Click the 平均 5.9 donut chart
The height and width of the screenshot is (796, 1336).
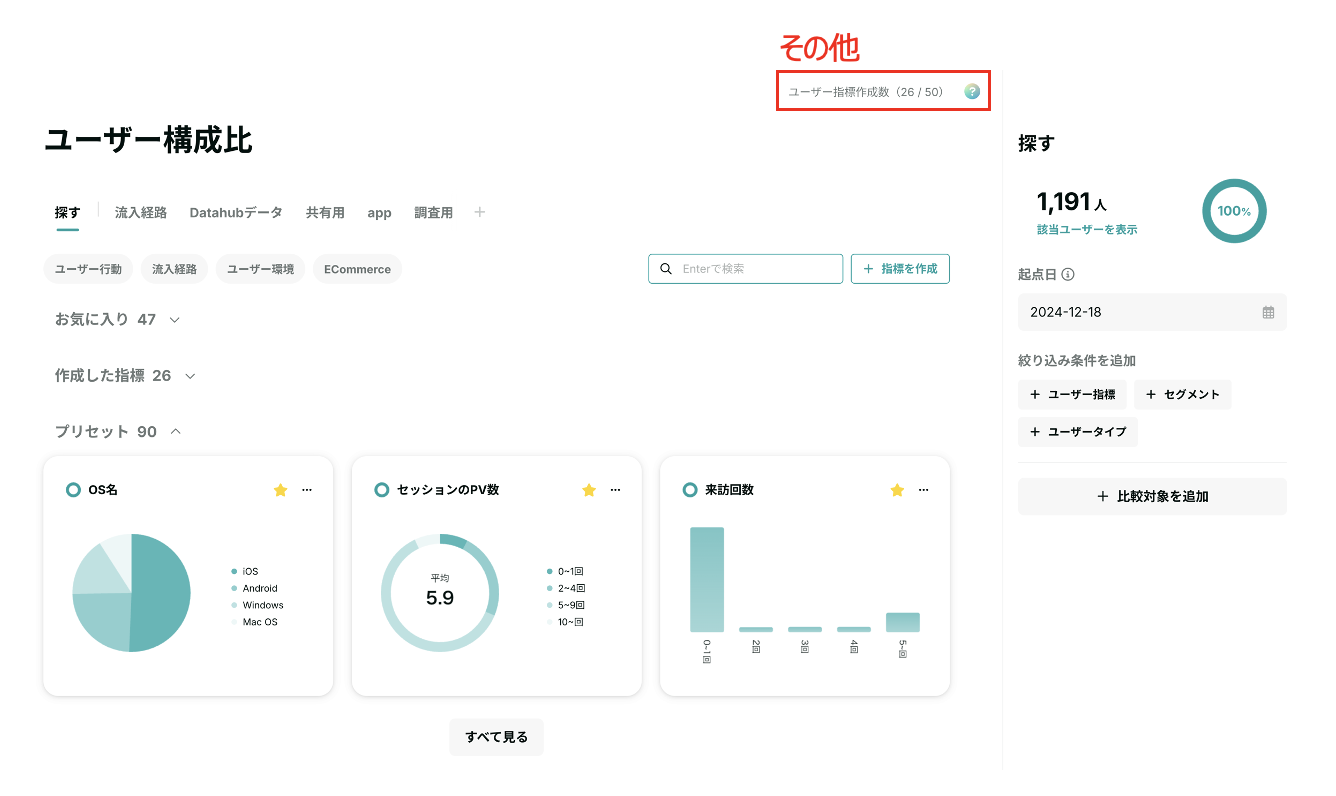440,593
